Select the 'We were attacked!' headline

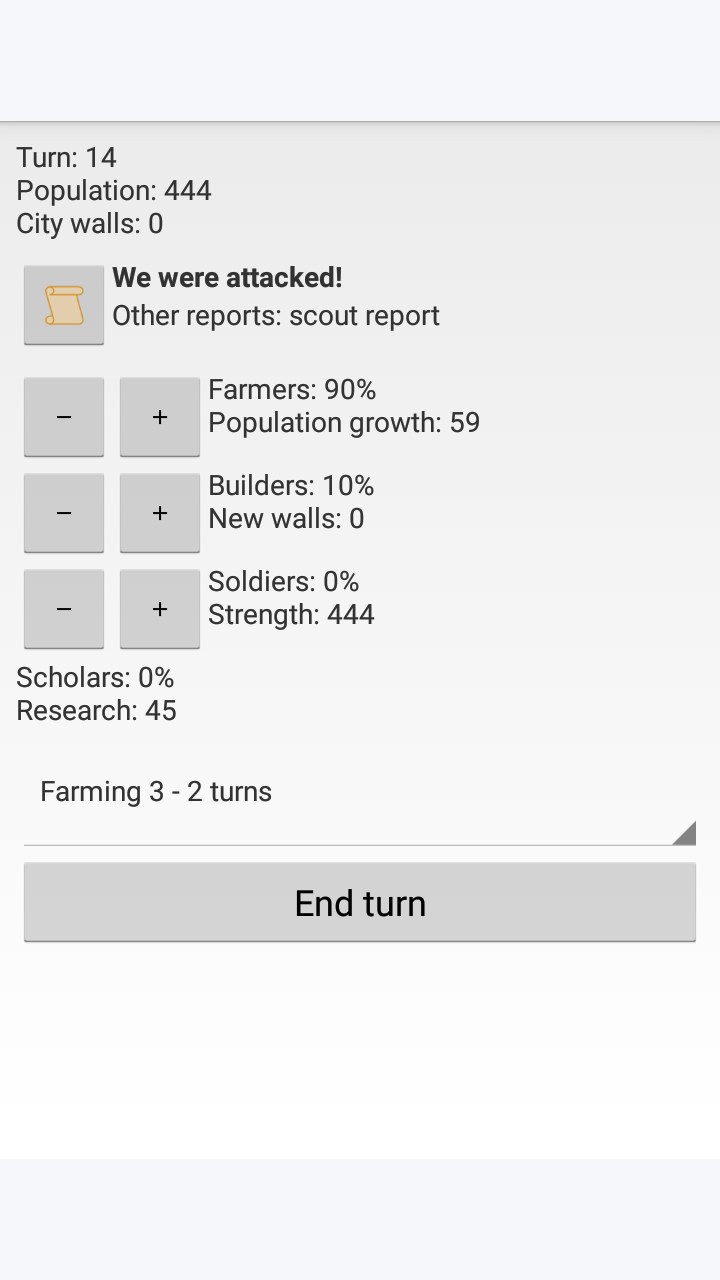point(228,278)
